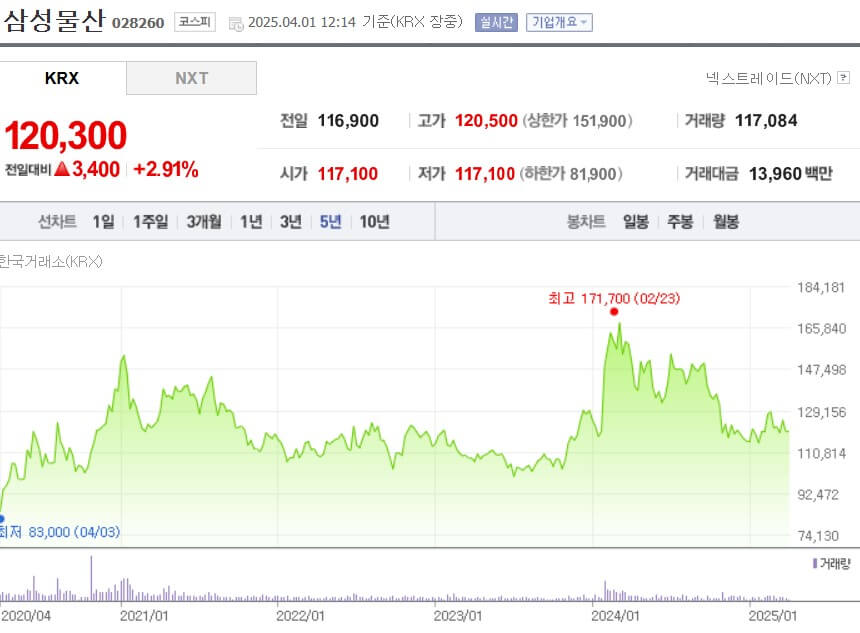Click the 184,181 y-axis label
This screenshot has height=633, width=860.
coord(821,287)
